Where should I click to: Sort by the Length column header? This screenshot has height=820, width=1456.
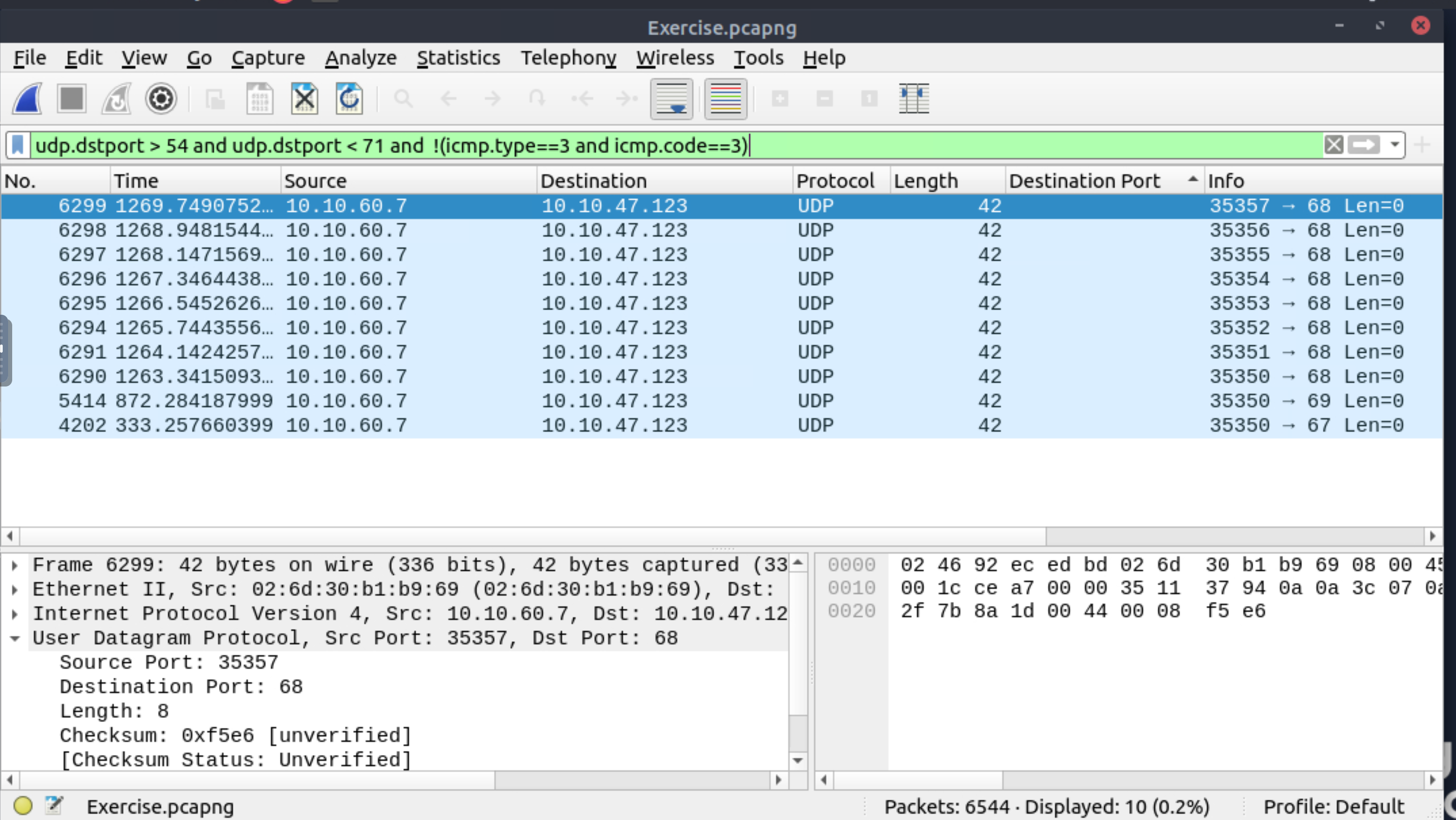pos(948,181)
